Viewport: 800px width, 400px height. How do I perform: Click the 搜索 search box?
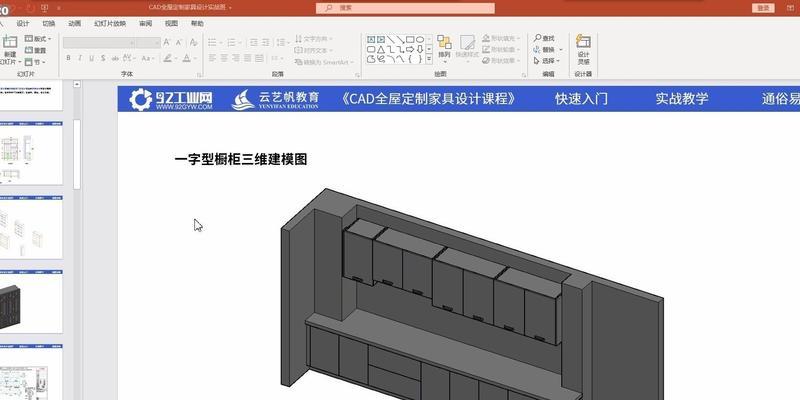(405, 8)
